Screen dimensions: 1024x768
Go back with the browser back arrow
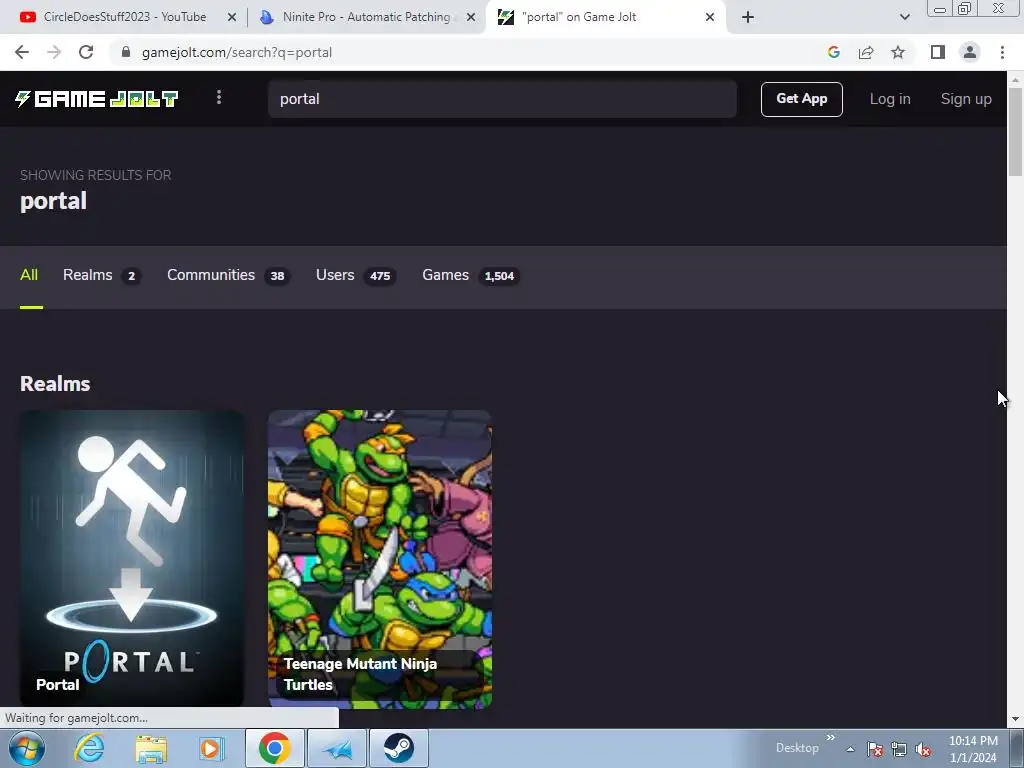[22, 52]
